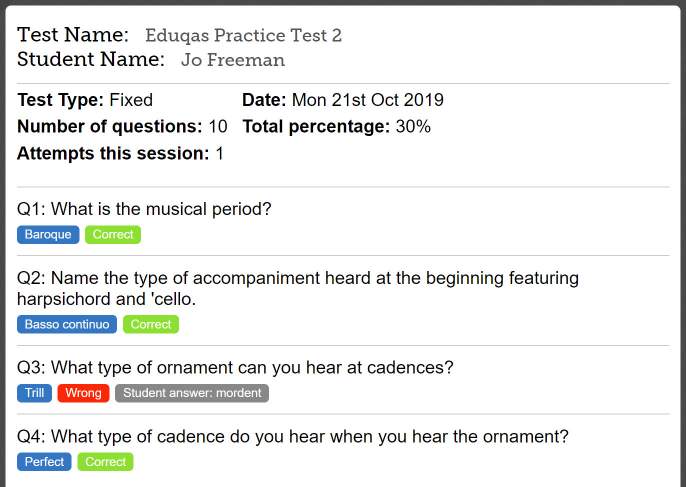Click the Attempts this session value
Screen dimensions: 686x487
220,154
